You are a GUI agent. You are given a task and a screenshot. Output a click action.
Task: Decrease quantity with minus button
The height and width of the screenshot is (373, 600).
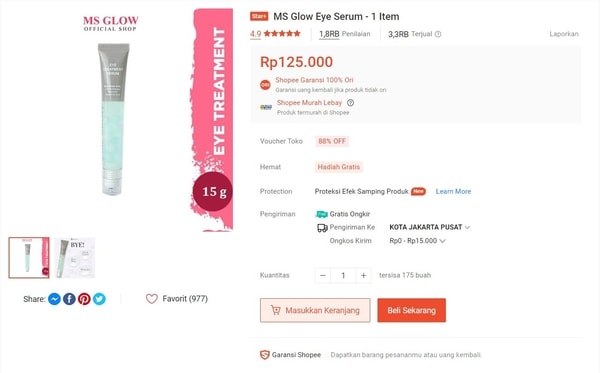click(323, 275)
